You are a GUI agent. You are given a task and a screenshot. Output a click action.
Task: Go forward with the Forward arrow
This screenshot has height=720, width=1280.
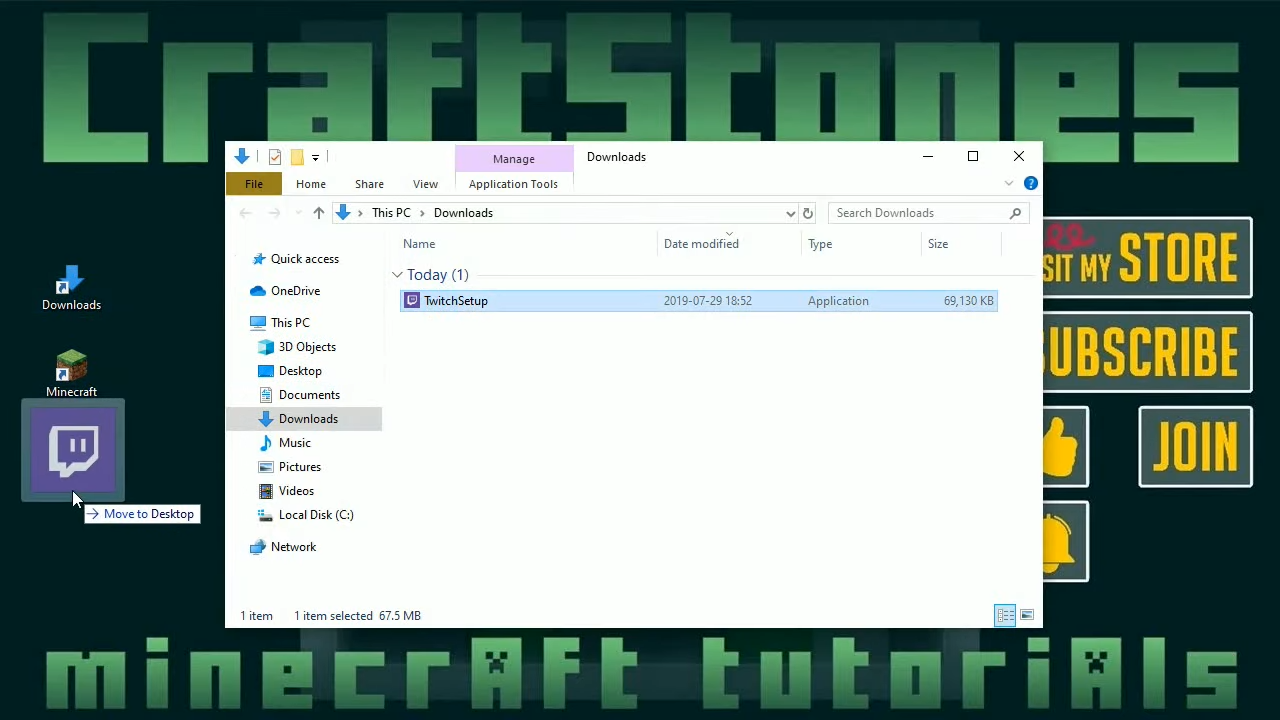click(x=275, y=213)
